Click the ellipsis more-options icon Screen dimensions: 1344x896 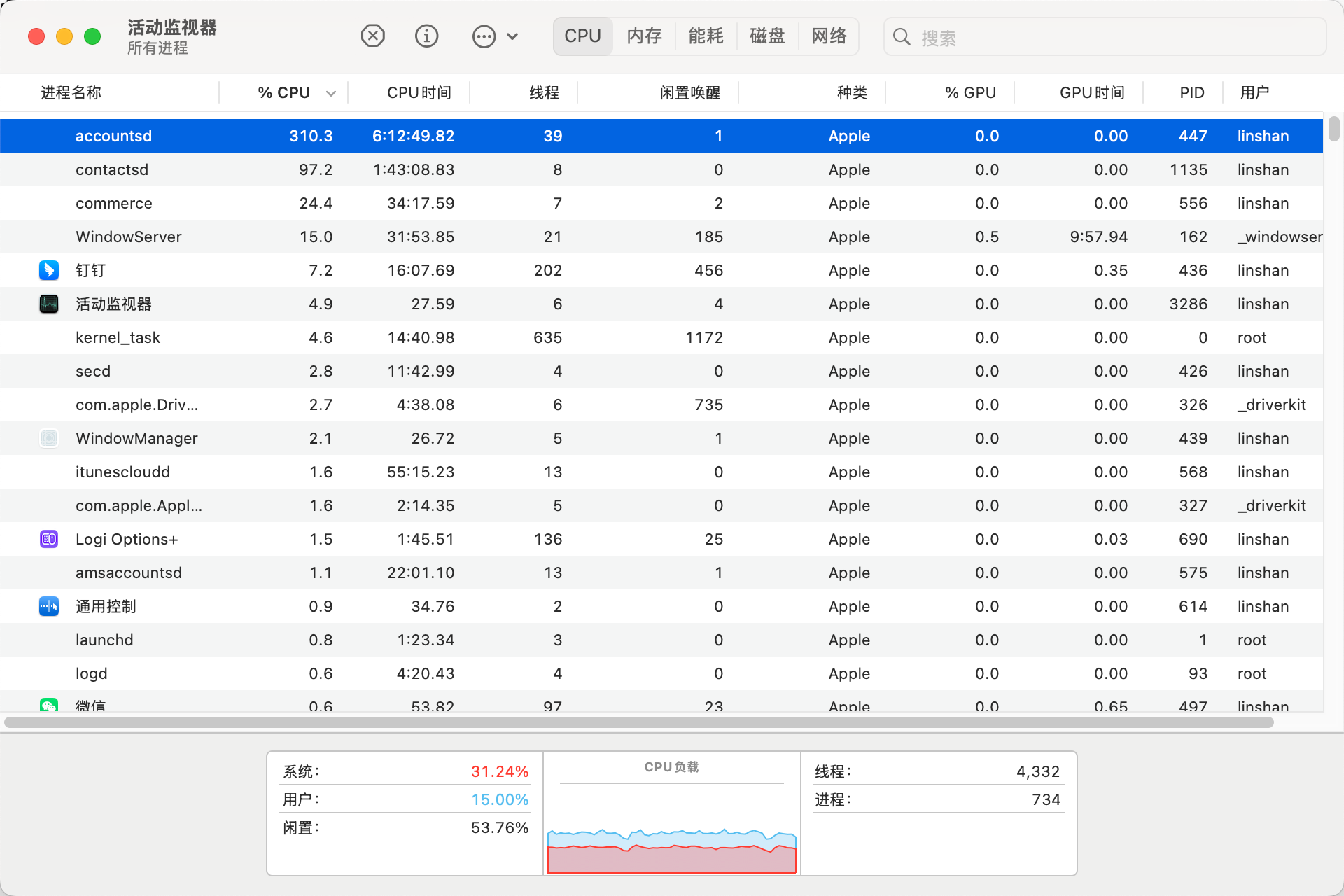(484, 36)
